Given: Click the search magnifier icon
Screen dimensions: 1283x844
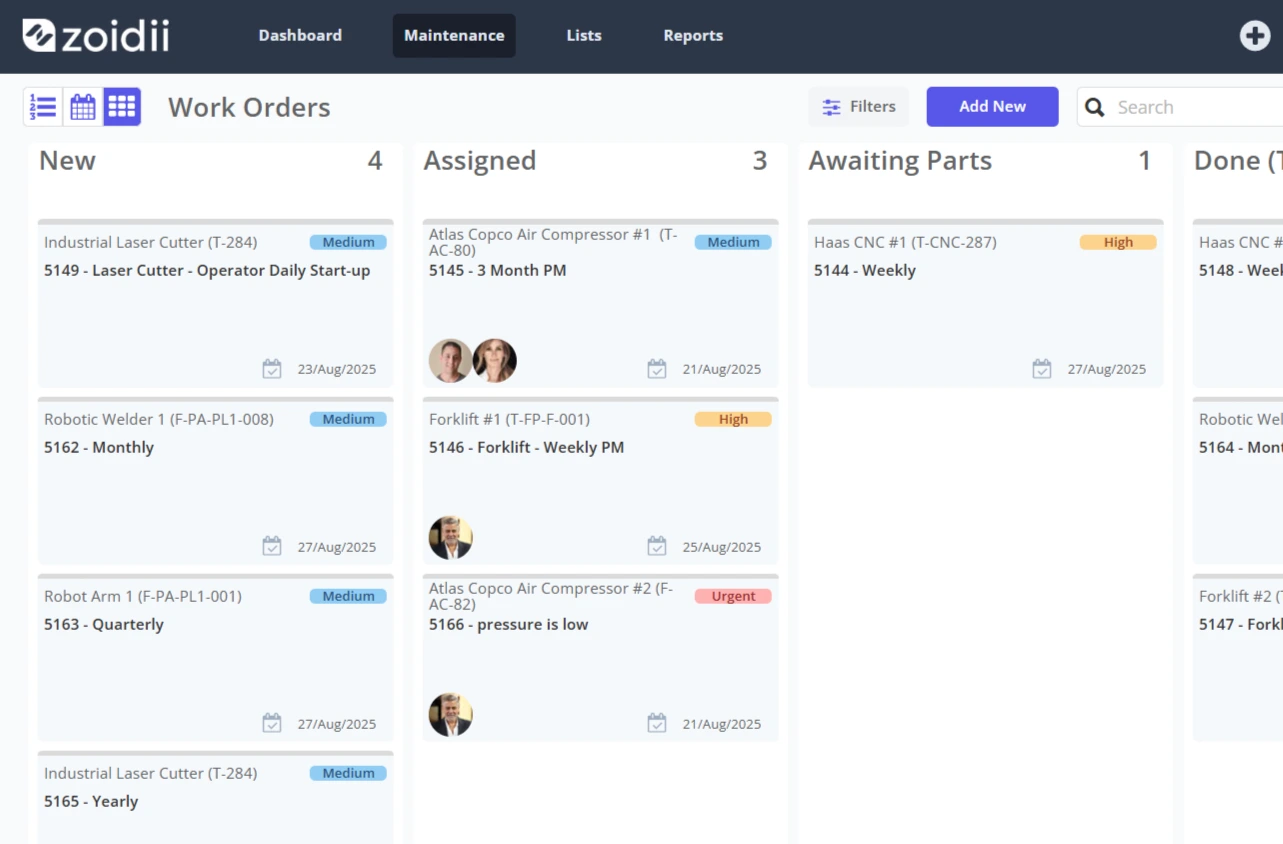Looking at the screenshot, I should coord(1095,107).
